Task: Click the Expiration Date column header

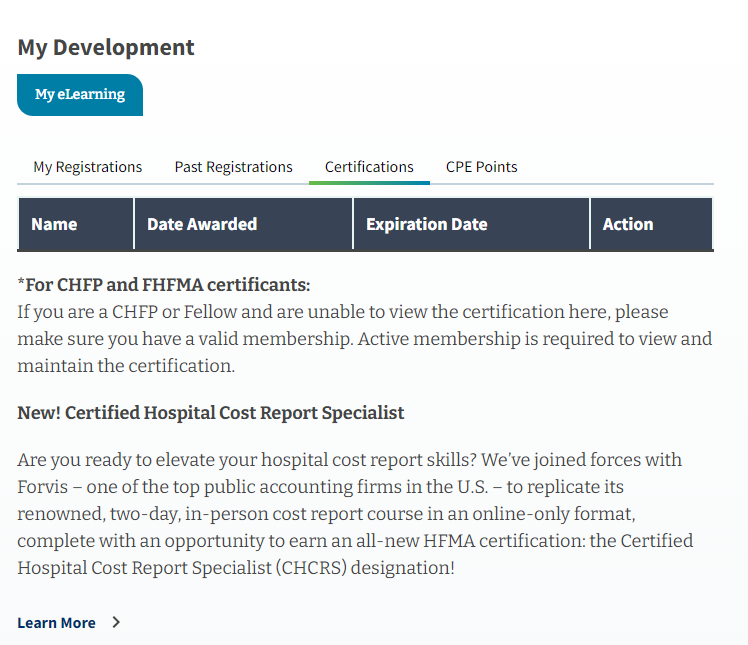Action: (x=427, y=224)
